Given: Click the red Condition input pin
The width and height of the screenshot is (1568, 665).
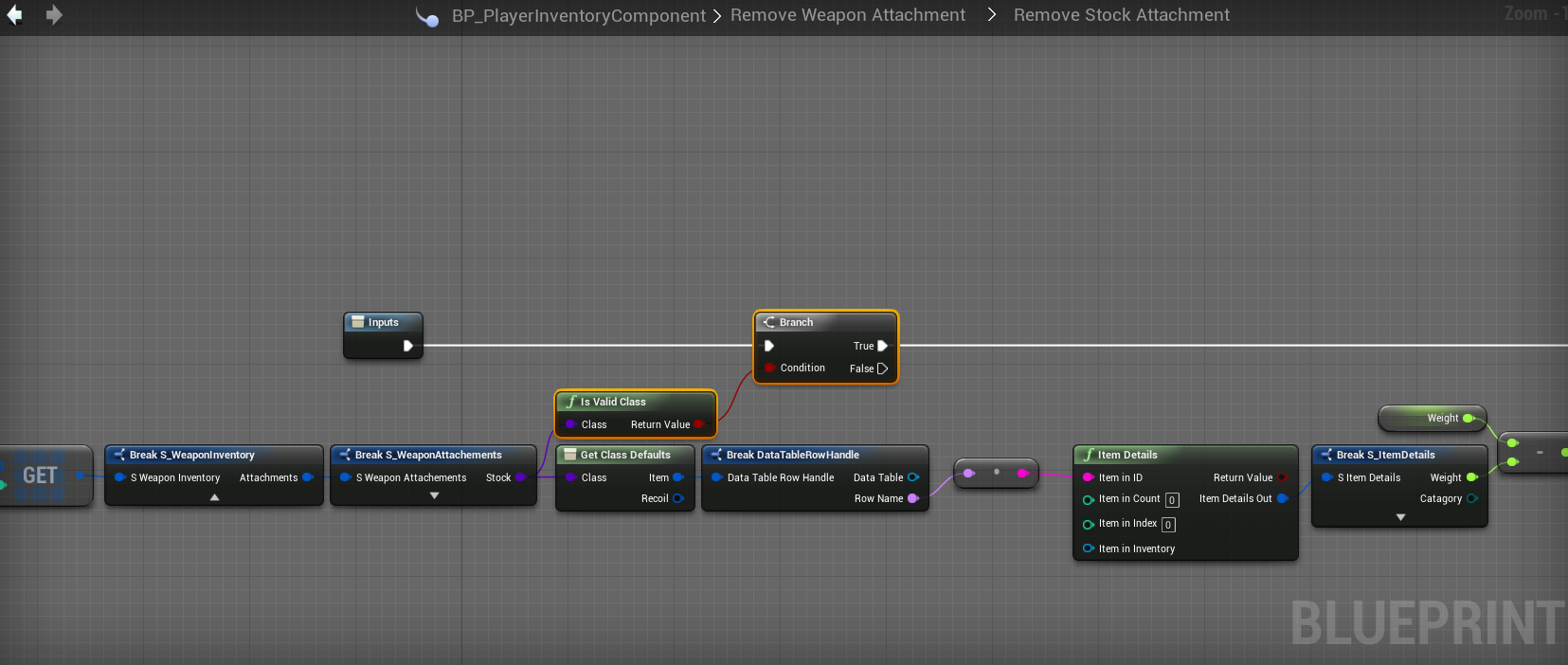Looking at the screenshot, I should point(769,368).
